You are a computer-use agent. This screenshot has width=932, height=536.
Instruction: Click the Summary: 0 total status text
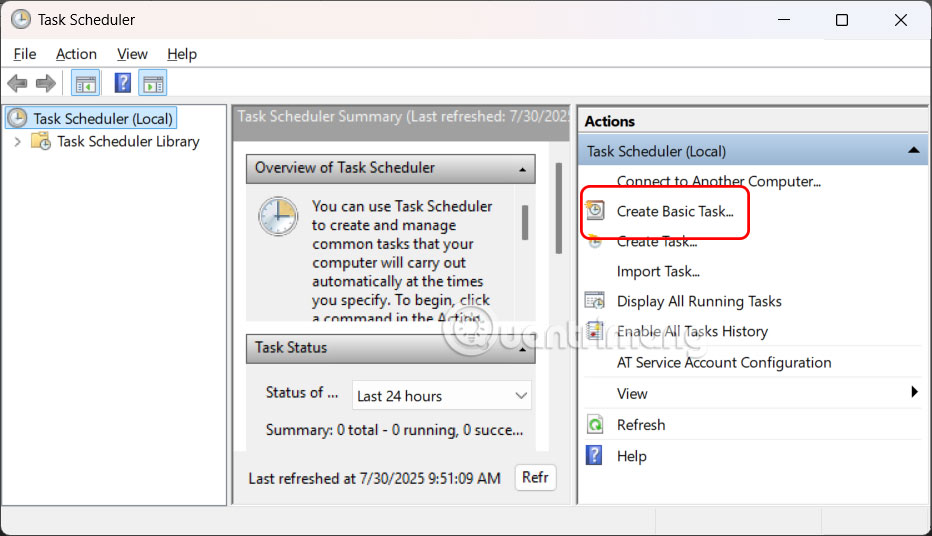394,430
